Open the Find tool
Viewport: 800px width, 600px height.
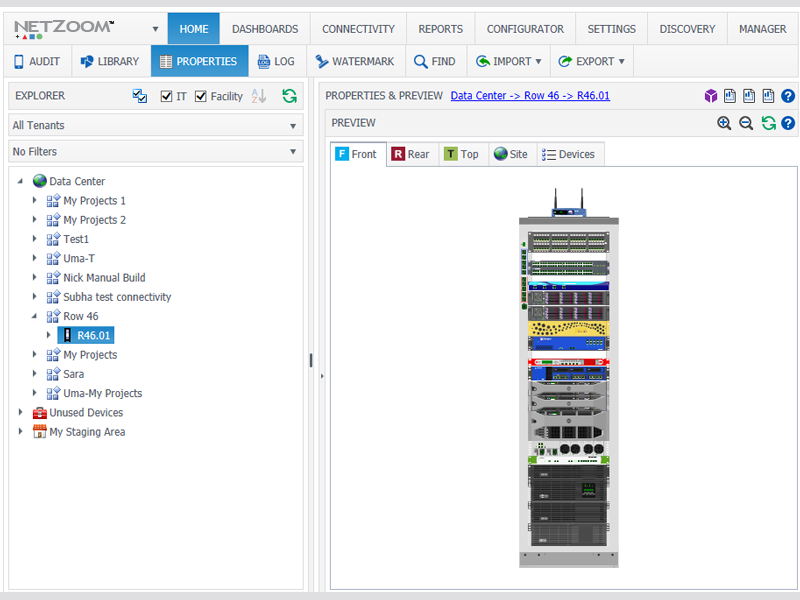(435, 61)
